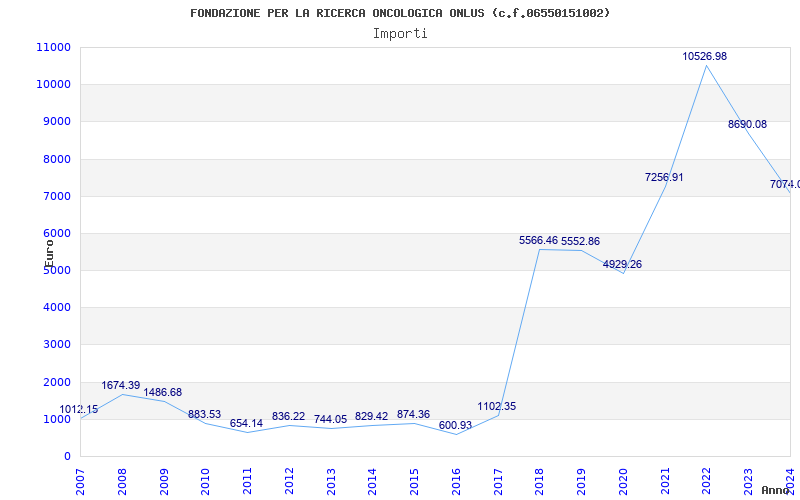The width and height of the screenshot is (800, 500).
Task: Select data label 1674.39
Action: [x=120, y=386]
